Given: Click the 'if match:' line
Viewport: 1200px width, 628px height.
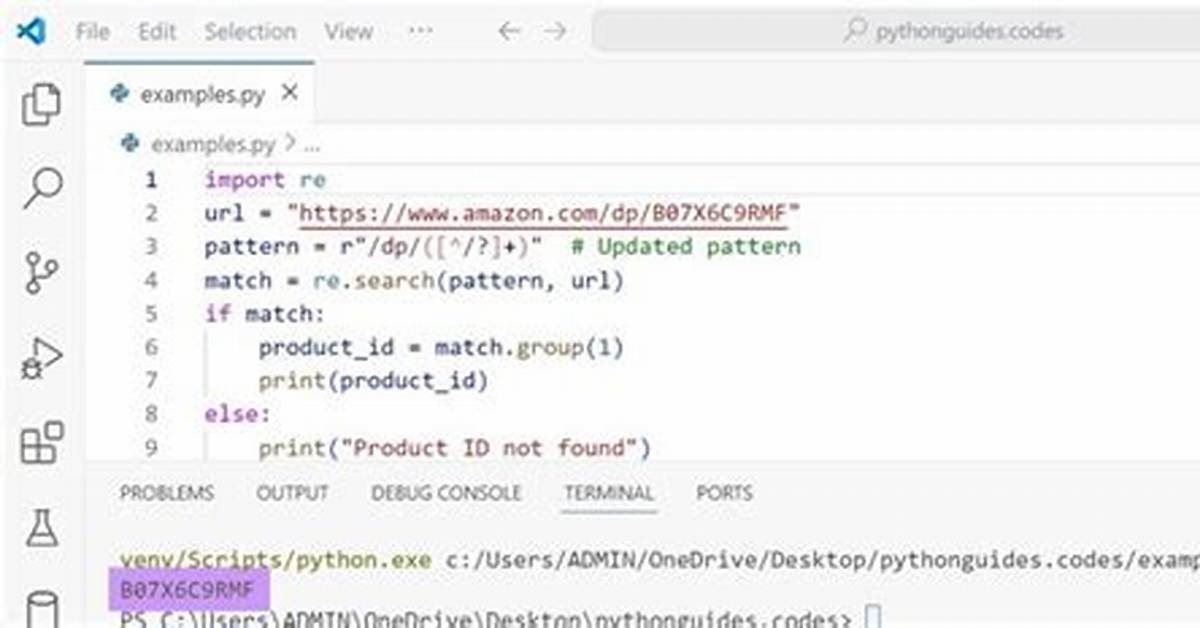Looking at the screenshot, I should 265,314.
